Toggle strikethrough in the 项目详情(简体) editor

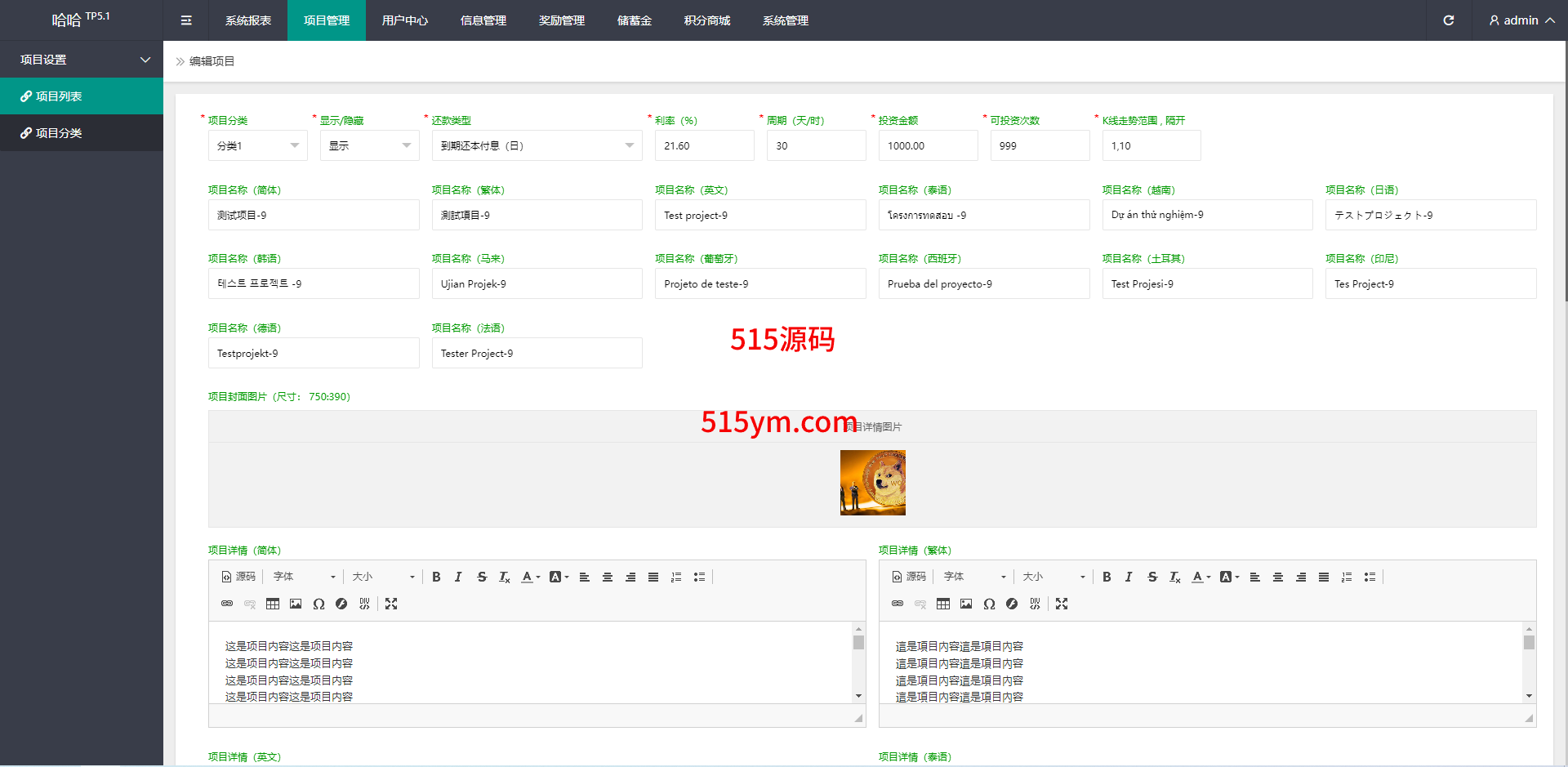(482, 577)
